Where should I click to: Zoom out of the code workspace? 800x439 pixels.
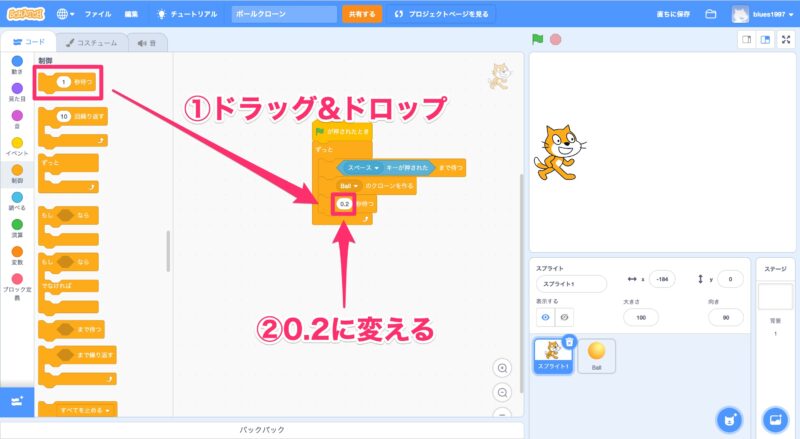click(x=503, y=392)
